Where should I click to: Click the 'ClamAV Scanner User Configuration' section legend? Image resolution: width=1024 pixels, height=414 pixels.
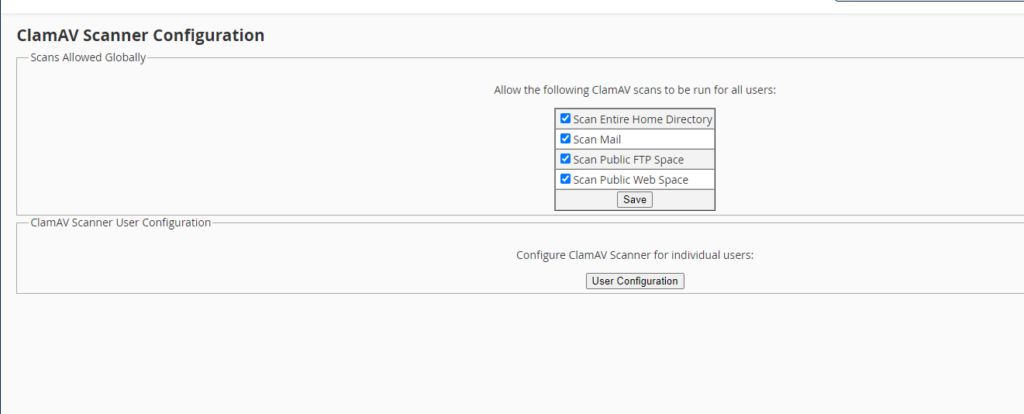(121, 222)
